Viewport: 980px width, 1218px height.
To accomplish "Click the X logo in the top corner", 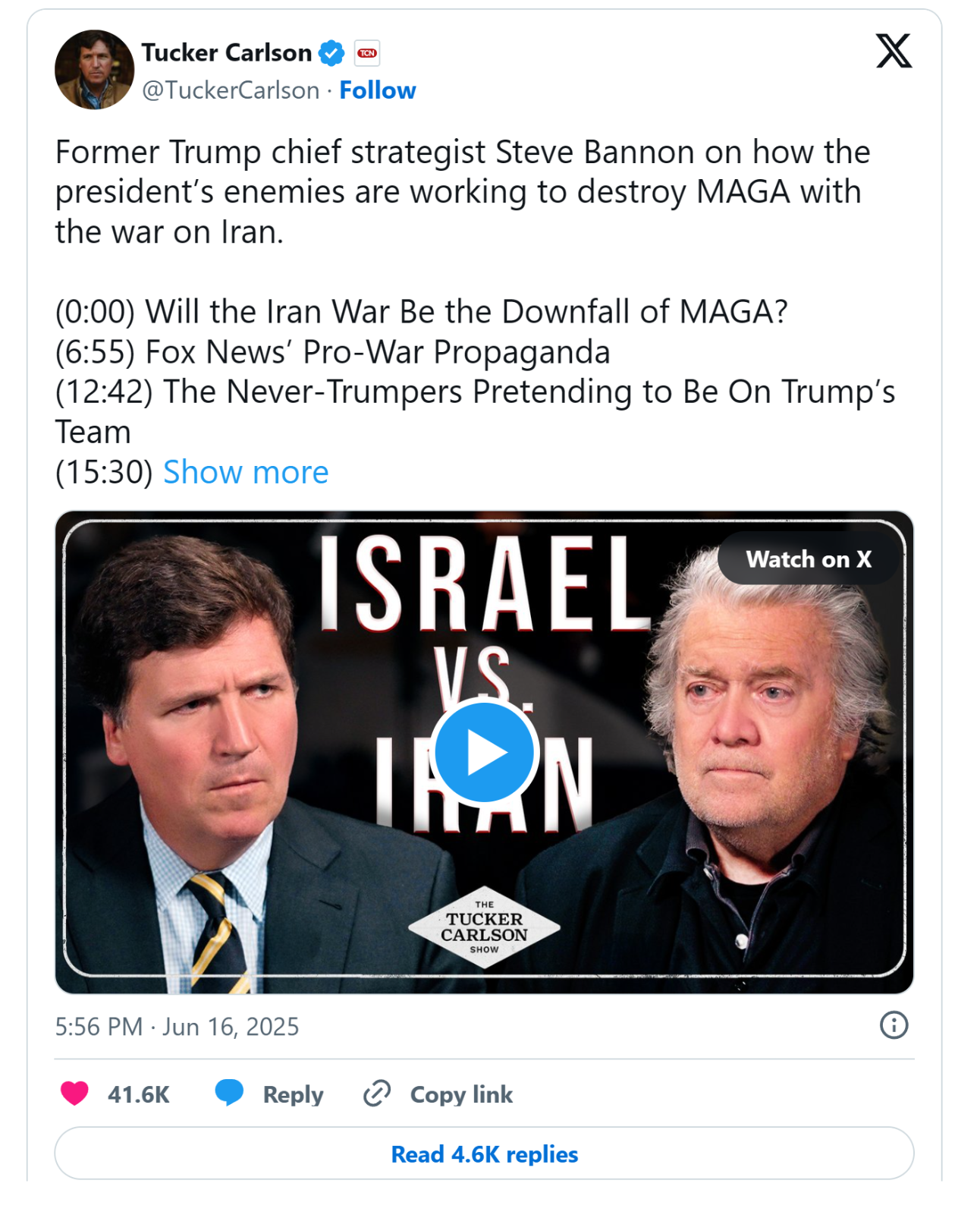I will pos(894,51).
